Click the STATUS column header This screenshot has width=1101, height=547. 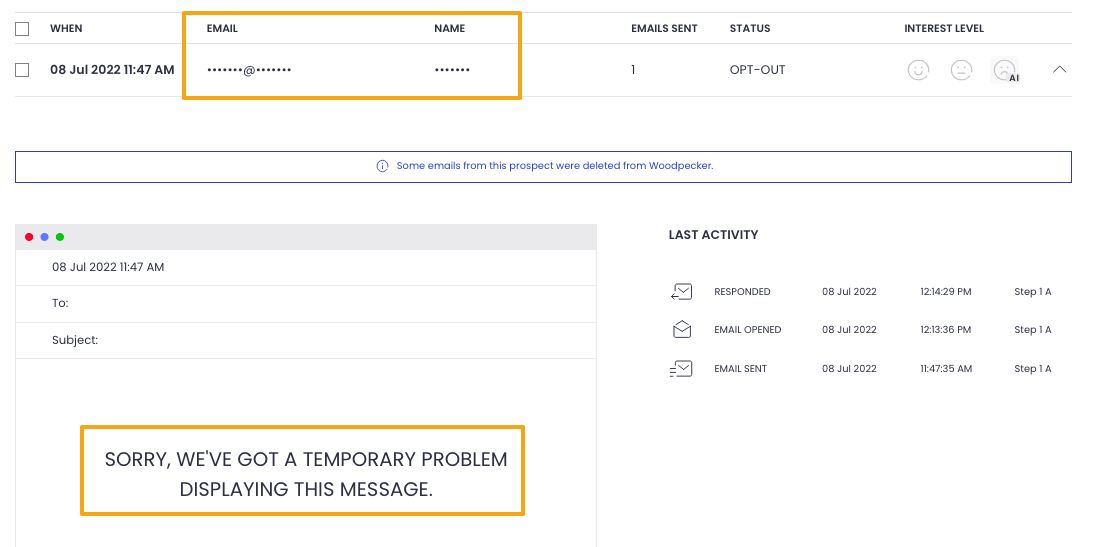(750, 29)
